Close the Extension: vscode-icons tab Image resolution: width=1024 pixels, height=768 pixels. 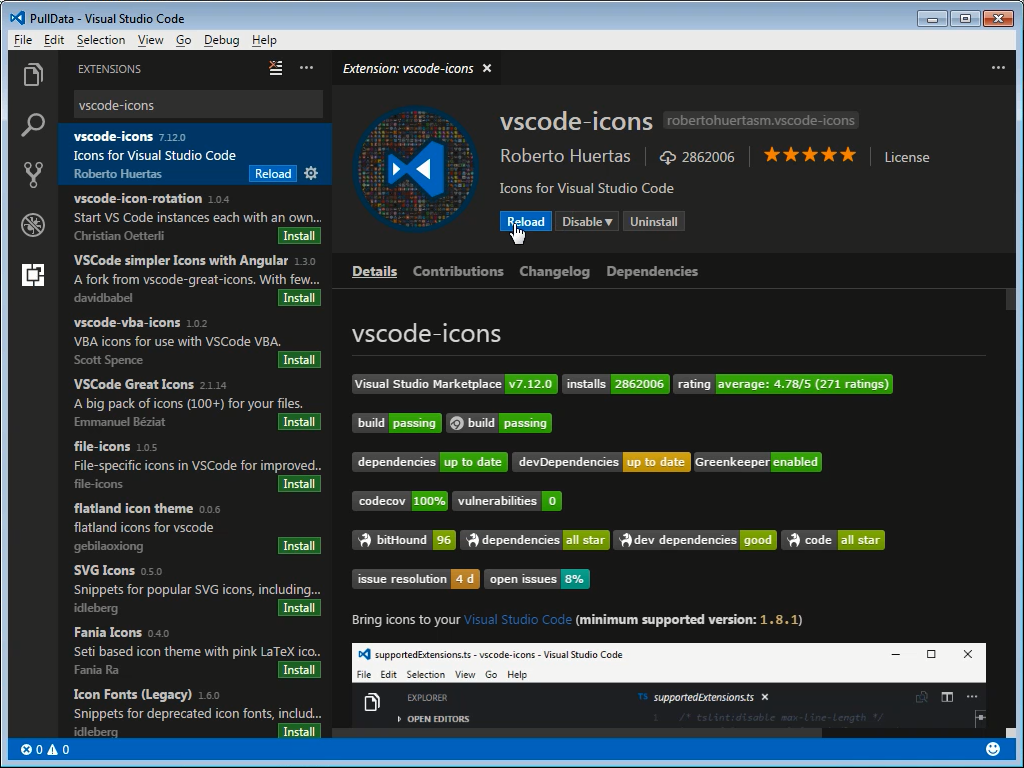click(x=487, y=69)
